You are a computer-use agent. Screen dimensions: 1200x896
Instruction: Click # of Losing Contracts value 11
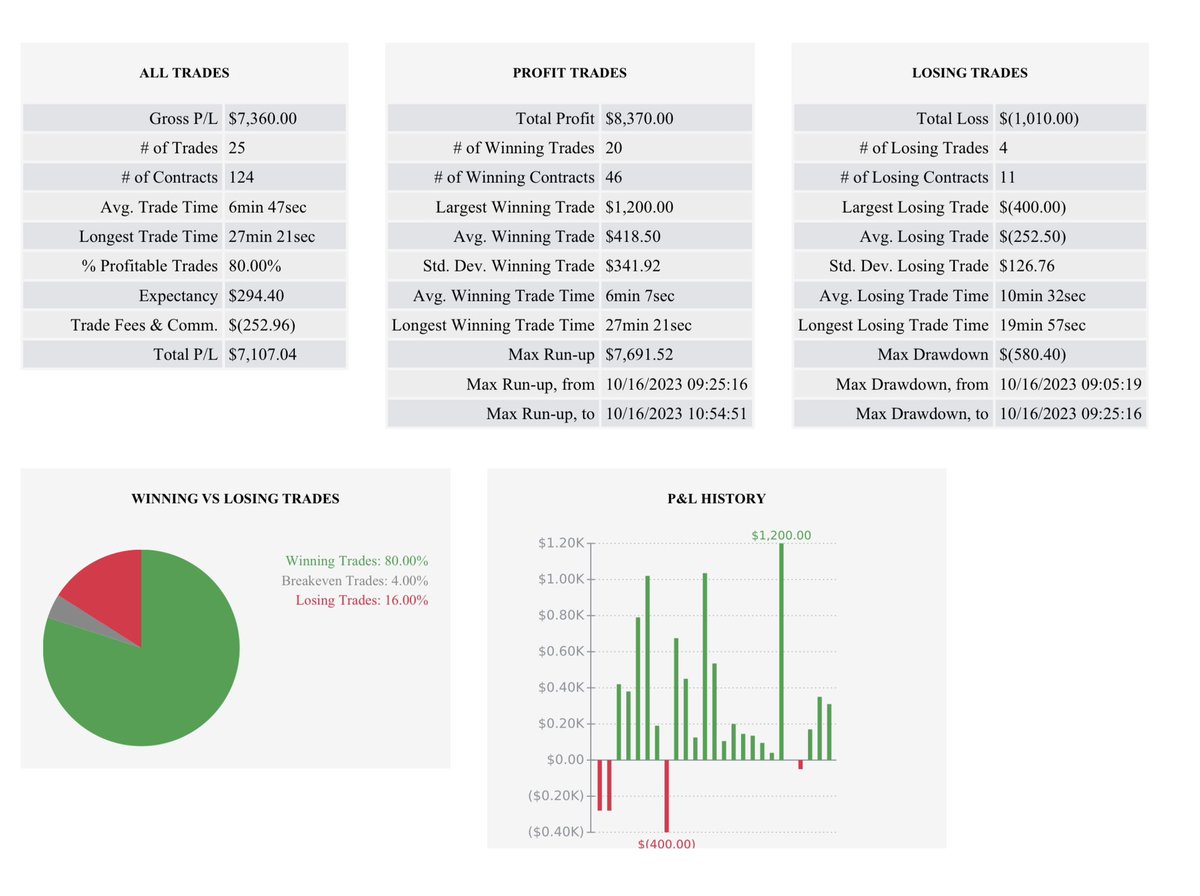[1007, 177]
